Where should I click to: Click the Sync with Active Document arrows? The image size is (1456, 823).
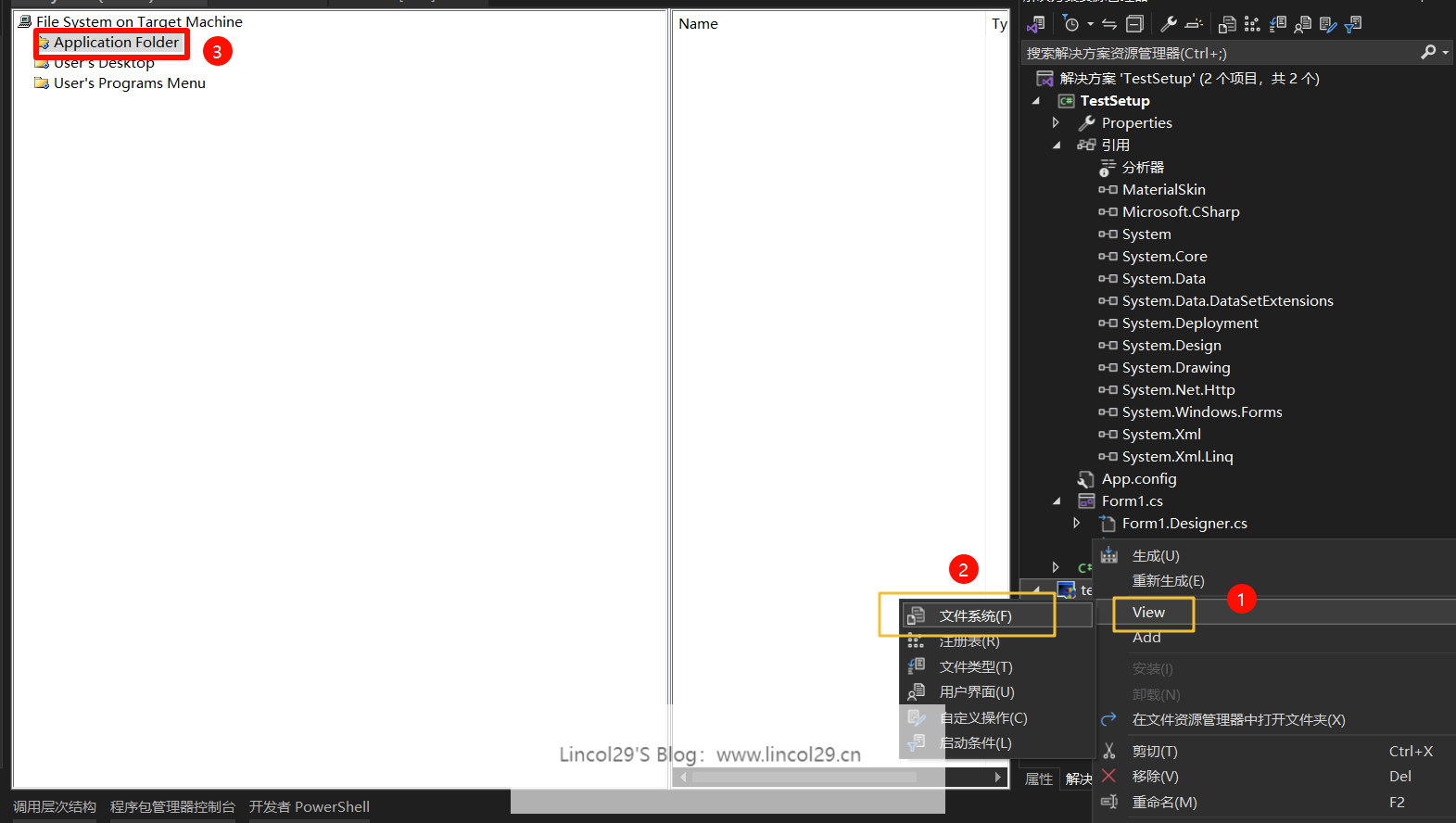coord(1109,24)
